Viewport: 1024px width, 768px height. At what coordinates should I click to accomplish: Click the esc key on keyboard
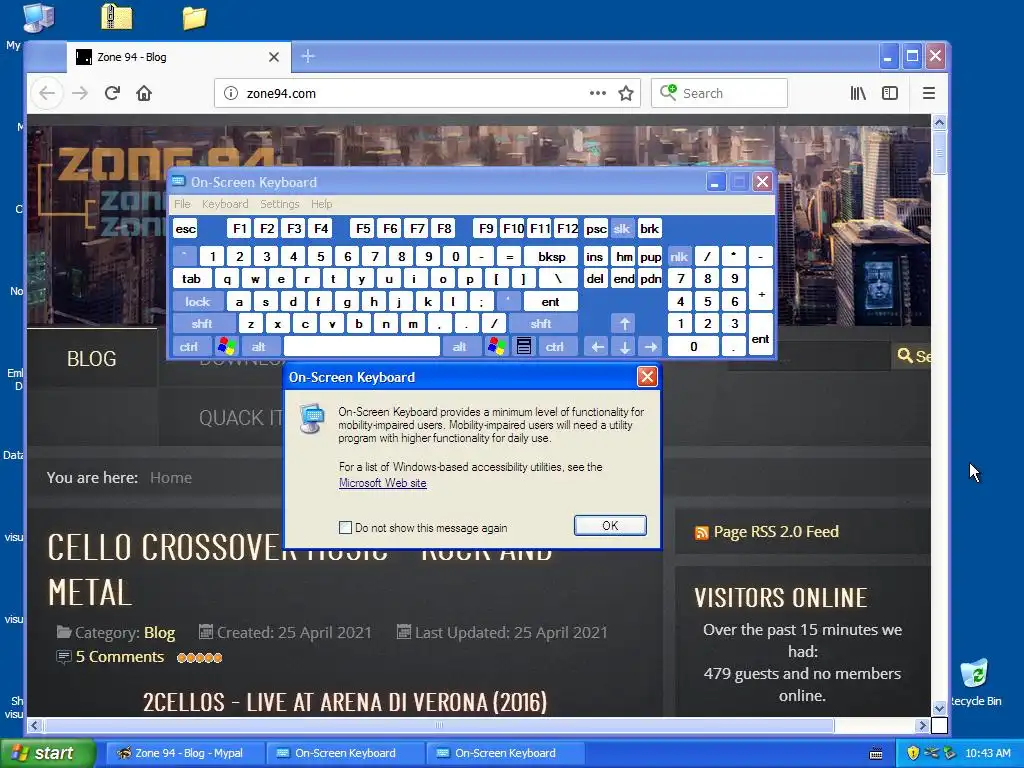coord(185,229)
